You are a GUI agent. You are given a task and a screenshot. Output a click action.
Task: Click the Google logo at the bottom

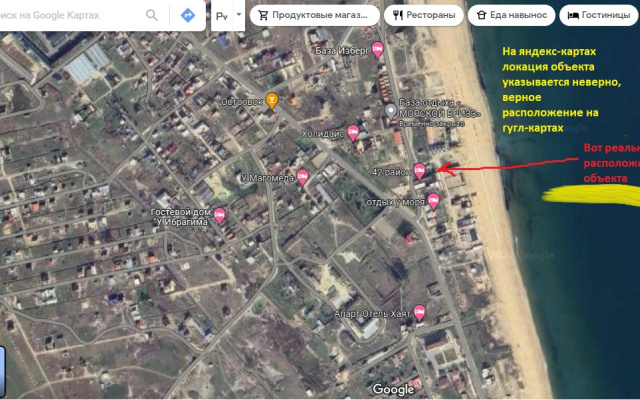tap(393, 390)
